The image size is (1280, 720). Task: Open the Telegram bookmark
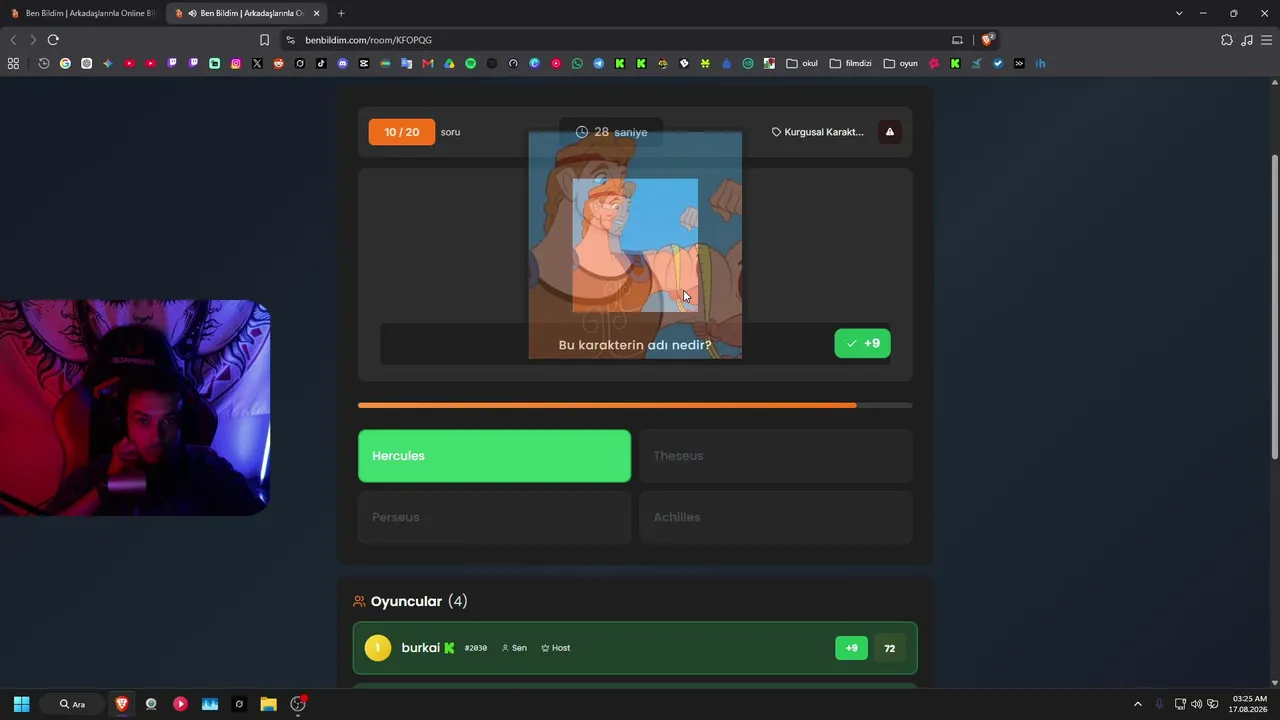click(598, 63)
